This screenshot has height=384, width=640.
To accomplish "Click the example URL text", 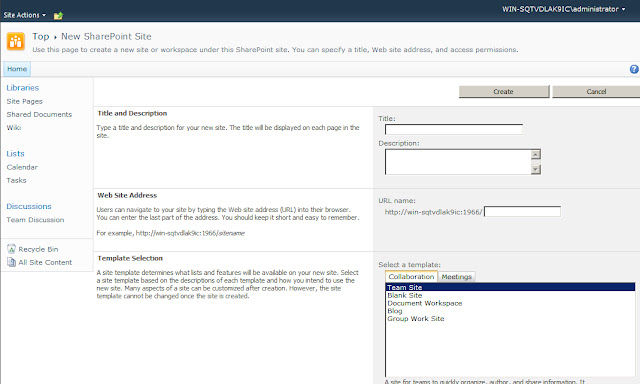I will [190, 233].
